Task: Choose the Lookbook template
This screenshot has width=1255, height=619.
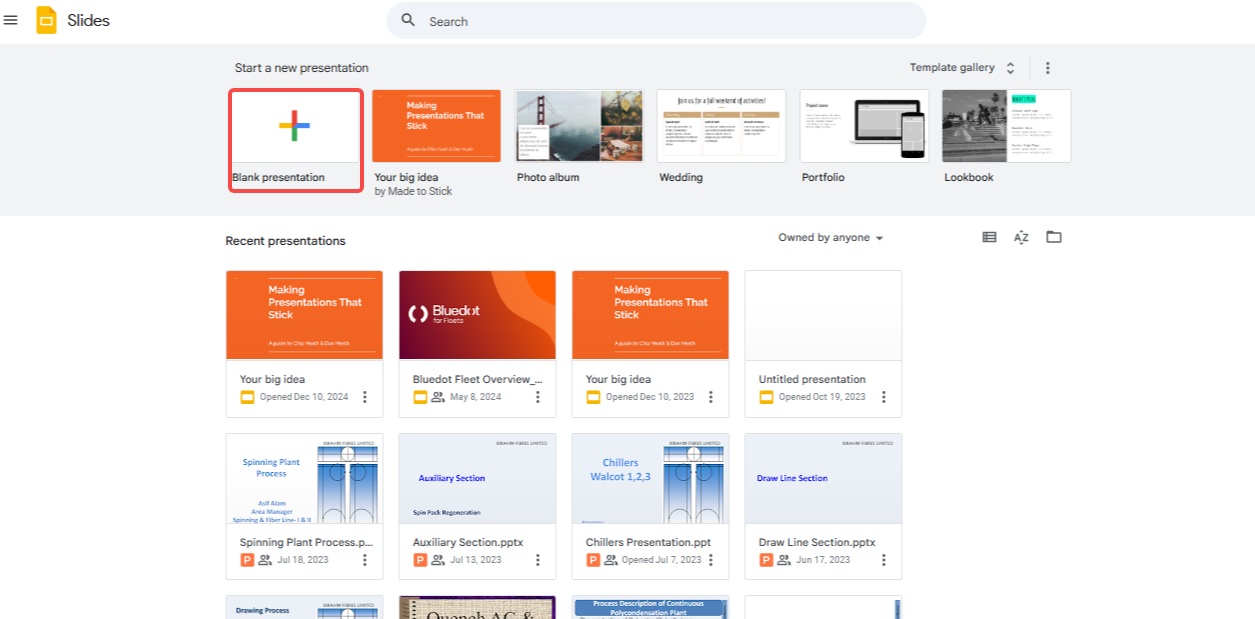Action: [1006, 126]
